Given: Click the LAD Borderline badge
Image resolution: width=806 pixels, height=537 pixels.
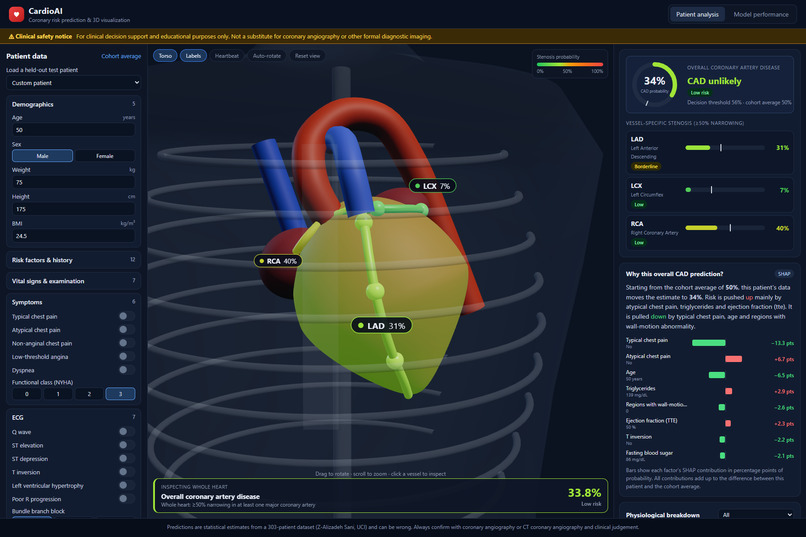Looking at the screenshot, I should 646,166.
